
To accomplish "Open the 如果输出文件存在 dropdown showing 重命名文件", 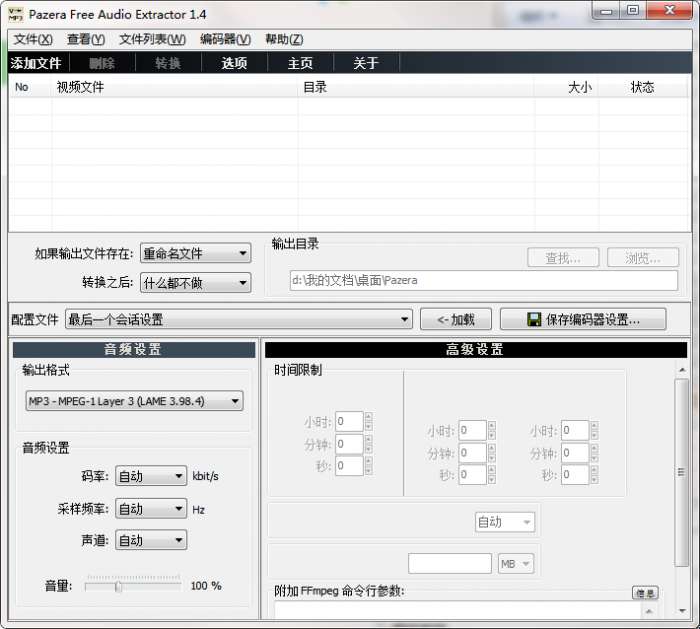I will (196, 254).
